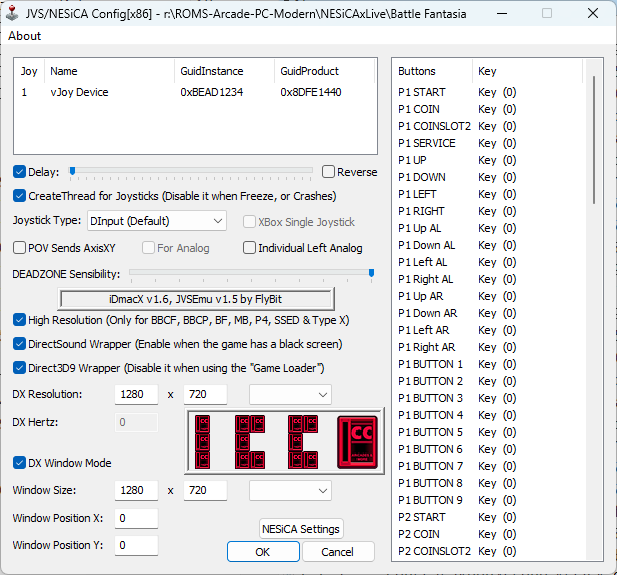Select the P1 DOWN row
Viewport: 617px width, 575px height.
click(488, 177)
